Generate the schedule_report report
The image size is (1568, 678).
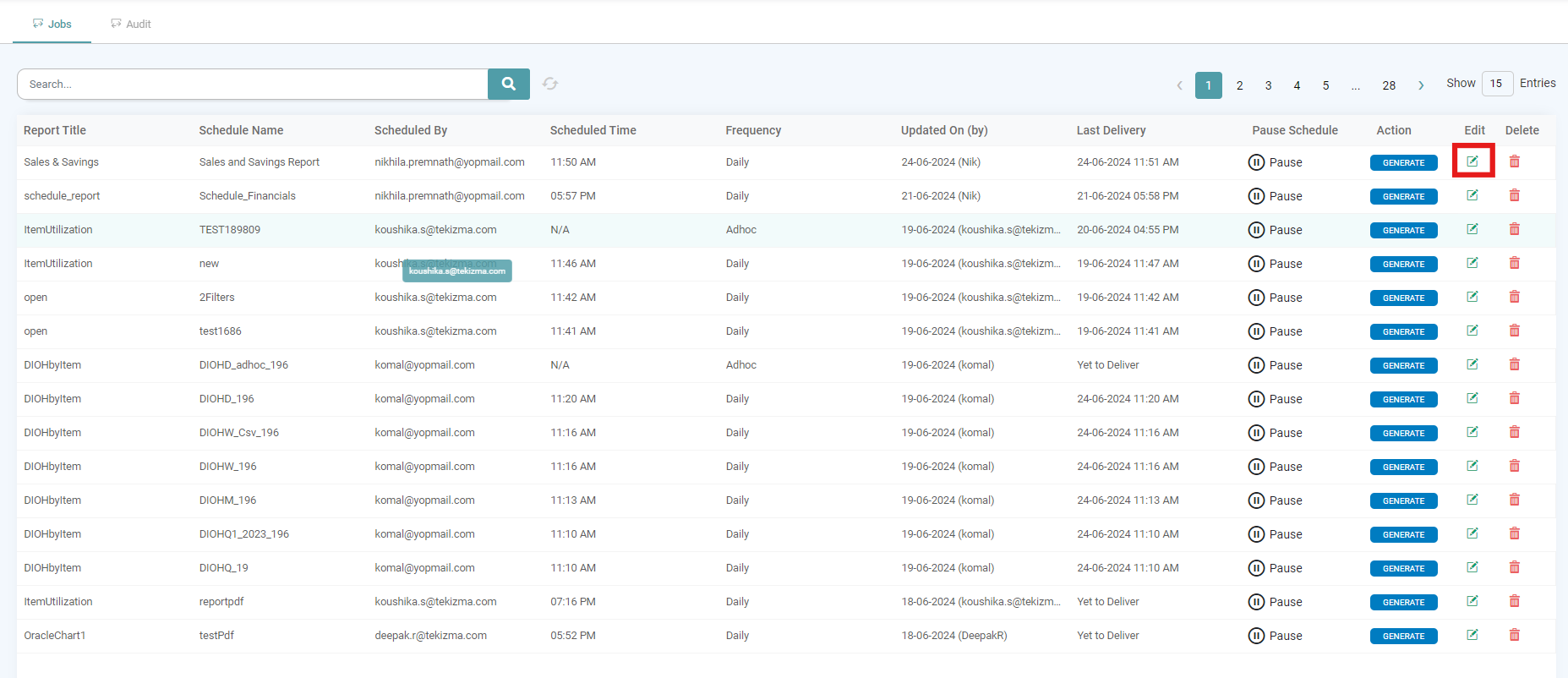coord(1403,196)
